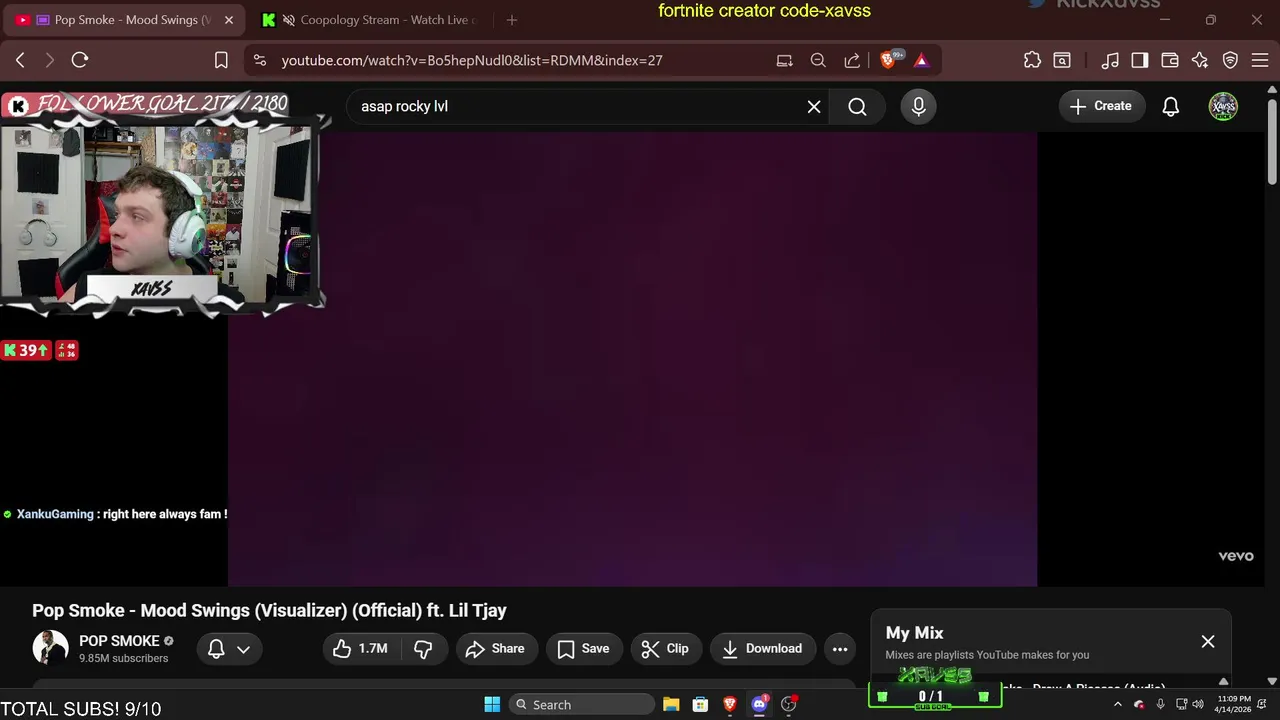Click the video player area
This screenshot has height=720, width=1280.
[632, 360]
